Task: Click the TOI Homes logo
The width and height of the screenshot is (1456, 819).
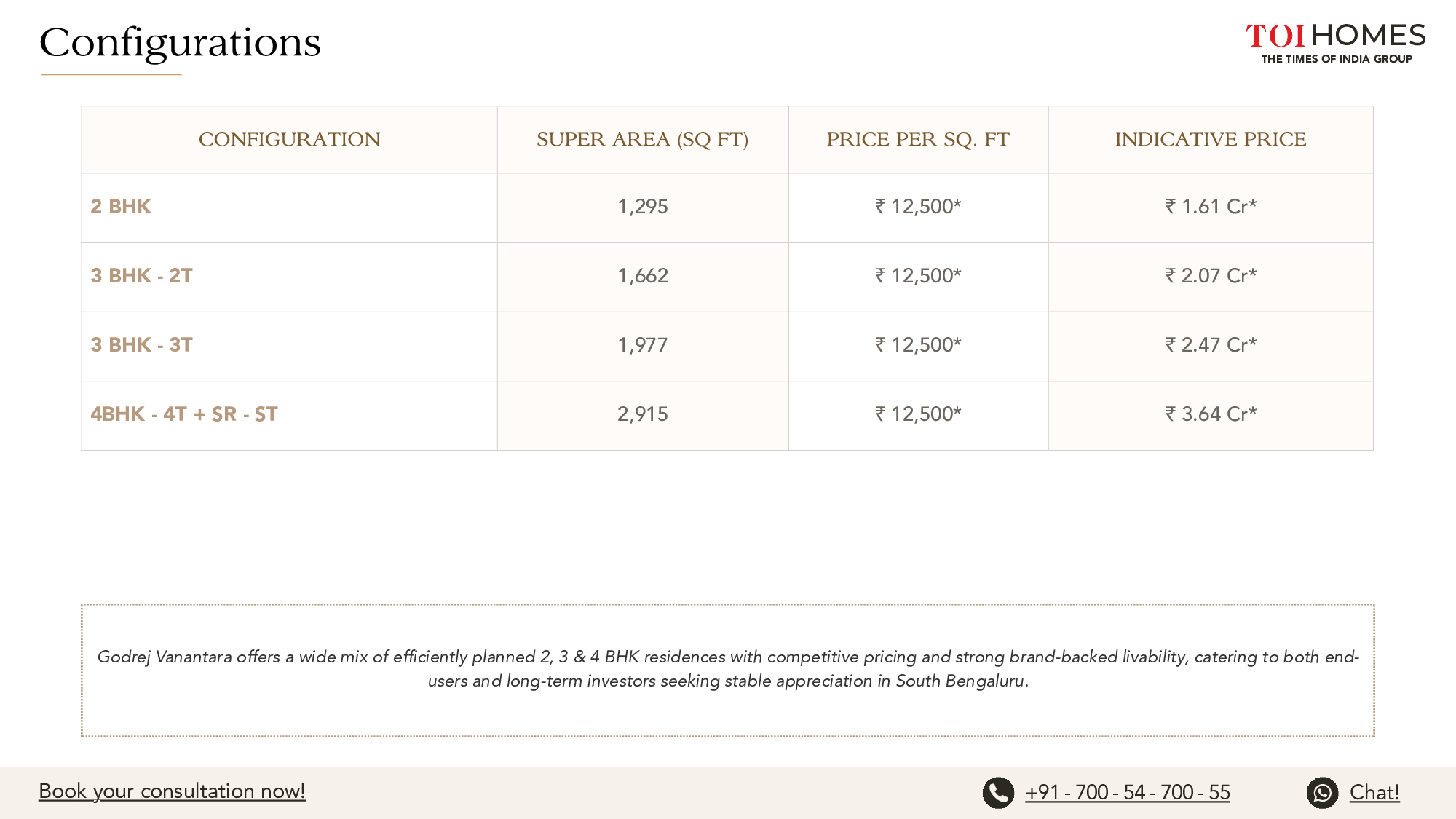Action: pos(1335,43)
